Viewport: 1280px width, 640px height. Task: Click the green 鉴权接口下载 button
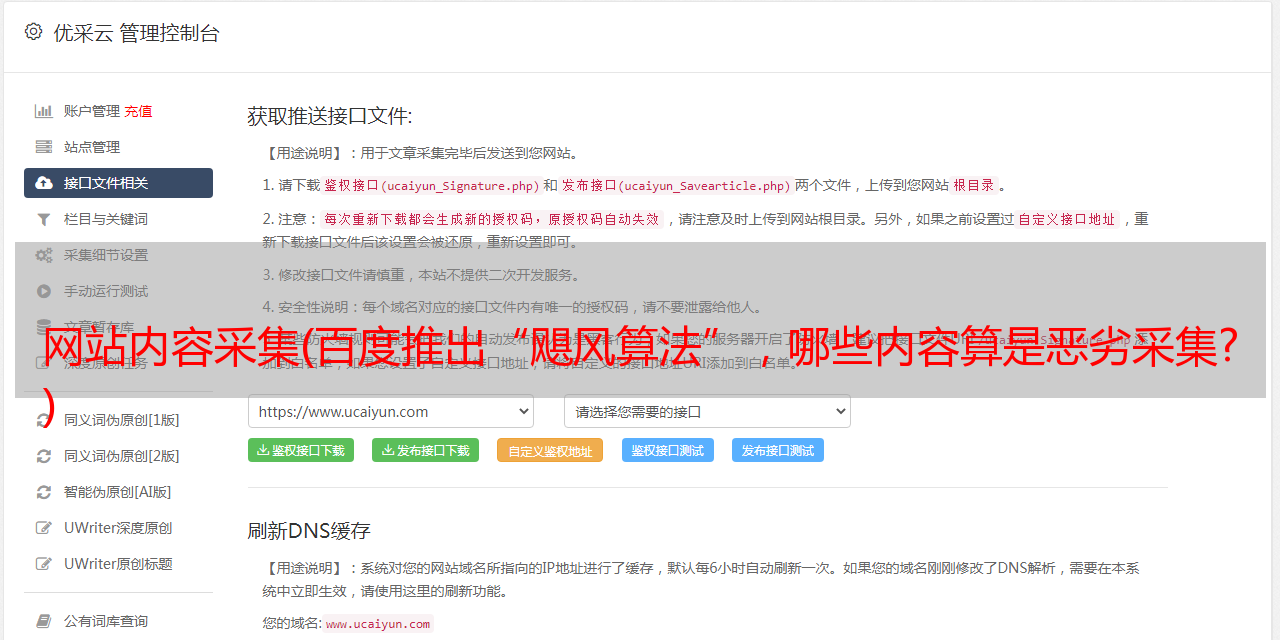click(x=301, y=450)
